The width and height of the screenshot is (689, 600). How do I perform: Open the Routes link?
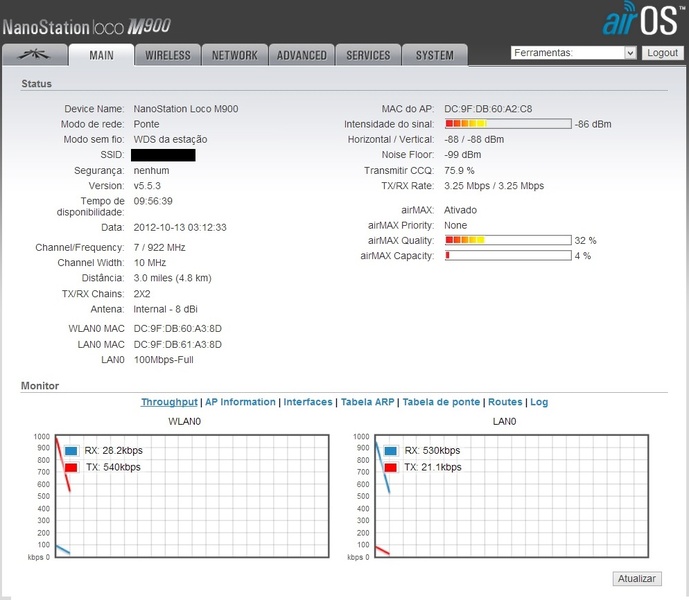click(505, 402)
